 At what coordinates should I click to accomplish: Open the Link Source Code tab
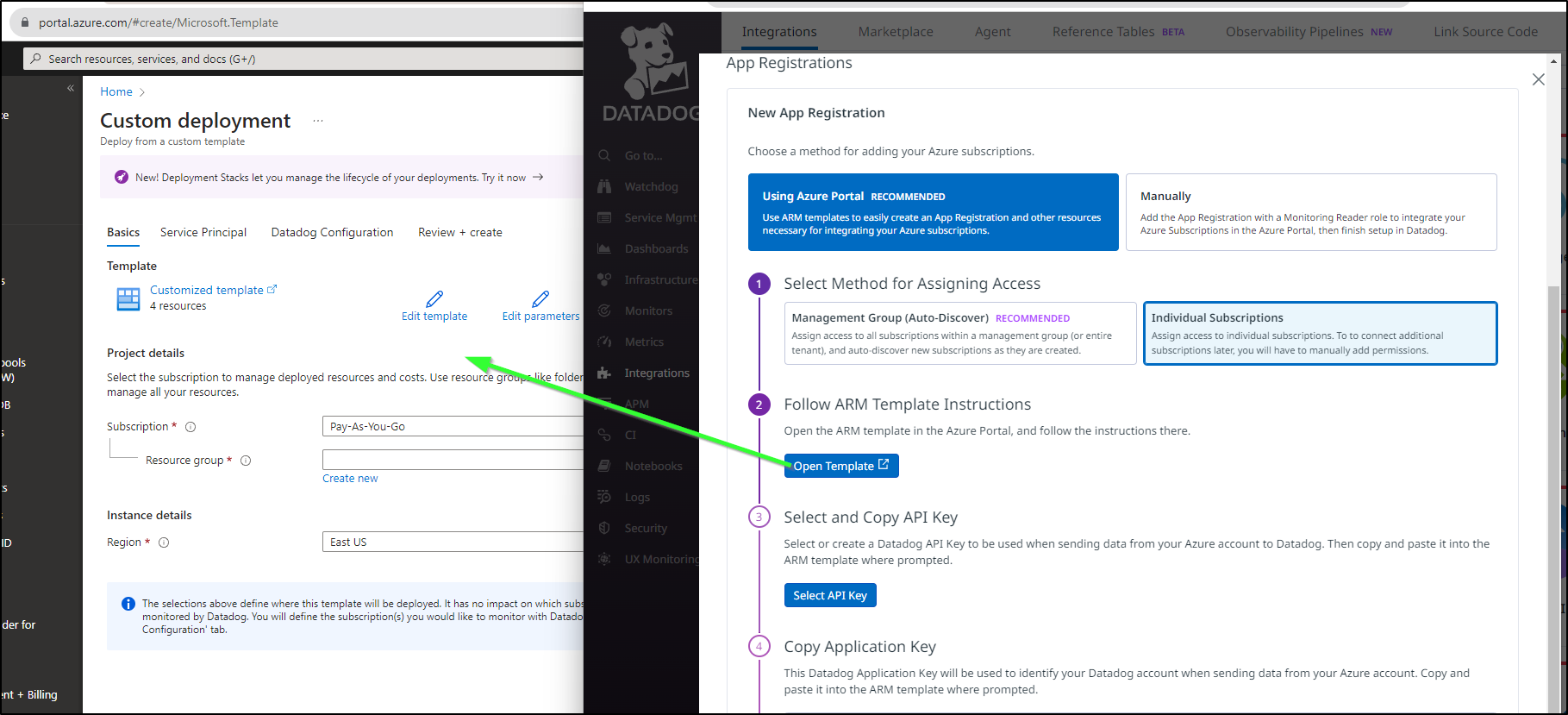[x=1485, y=32]
